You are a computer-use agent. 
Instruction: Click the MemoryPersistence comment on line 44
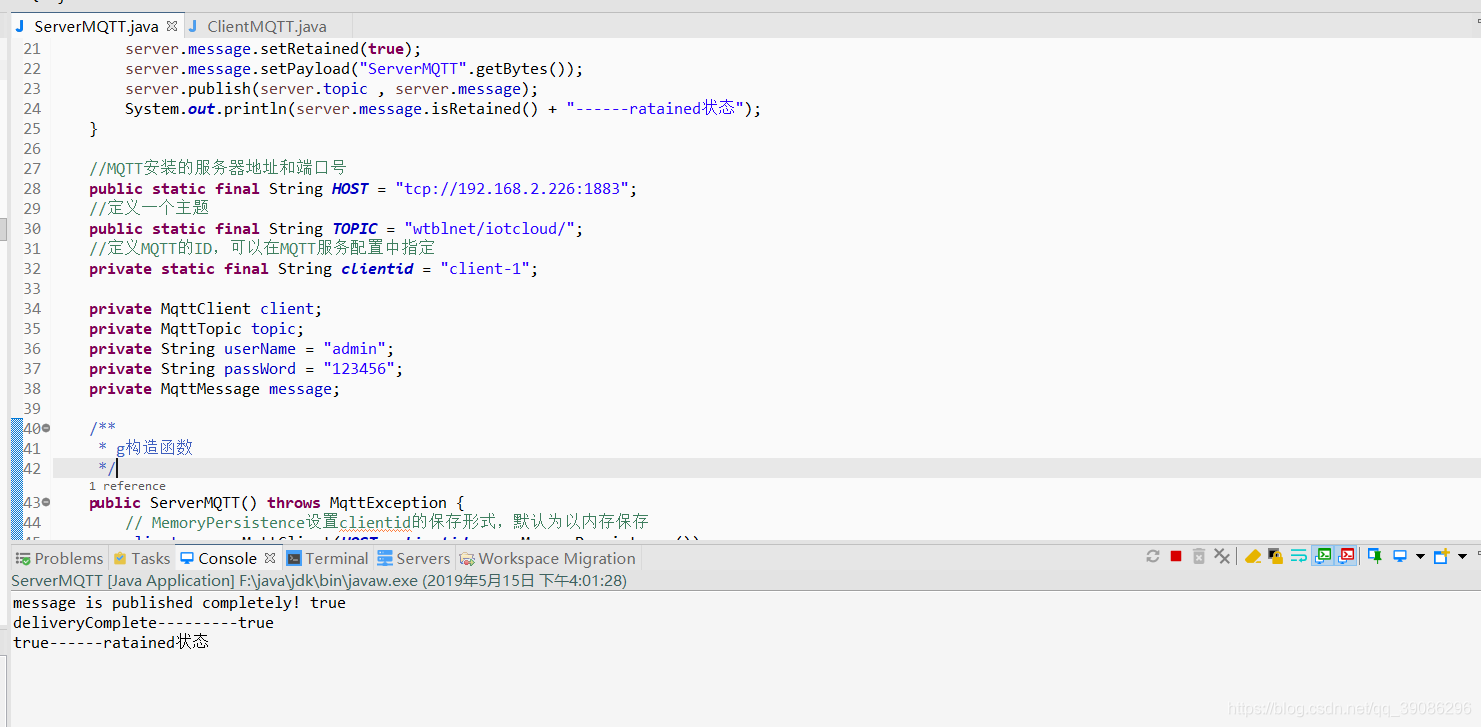pos(387,522)
